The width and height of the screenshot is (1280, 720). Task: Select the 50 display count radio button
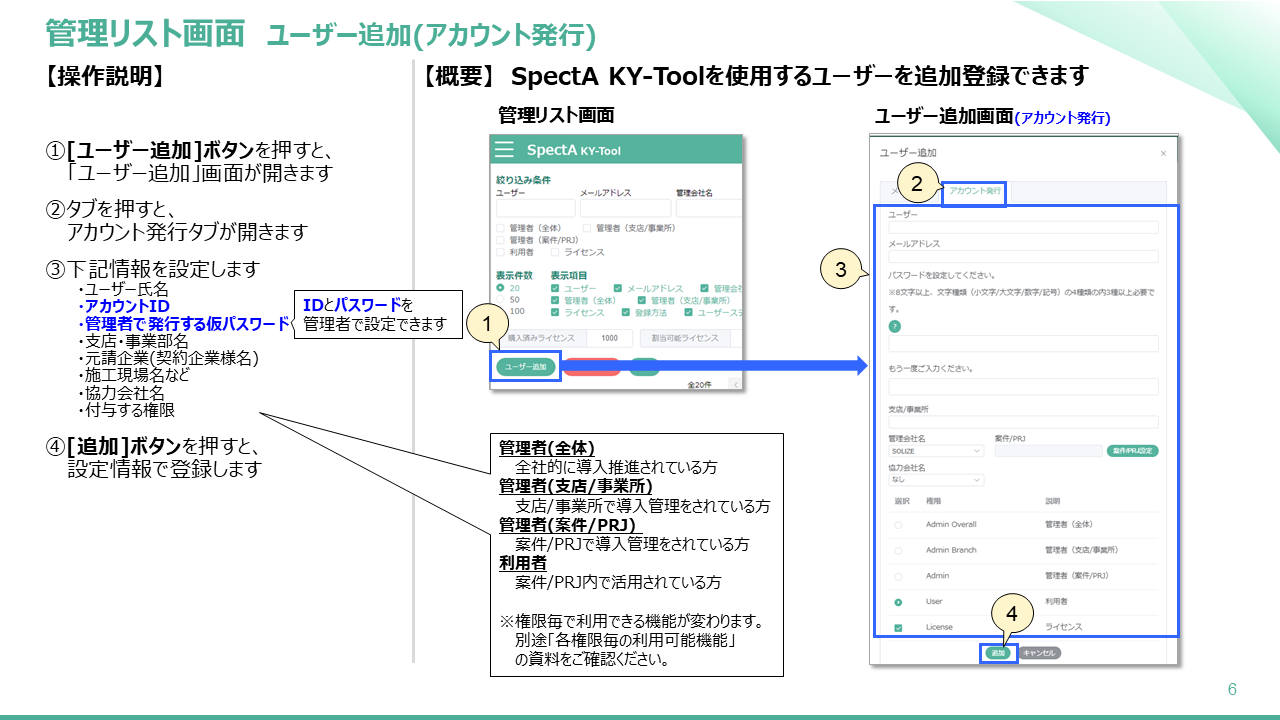pos(500,300)
